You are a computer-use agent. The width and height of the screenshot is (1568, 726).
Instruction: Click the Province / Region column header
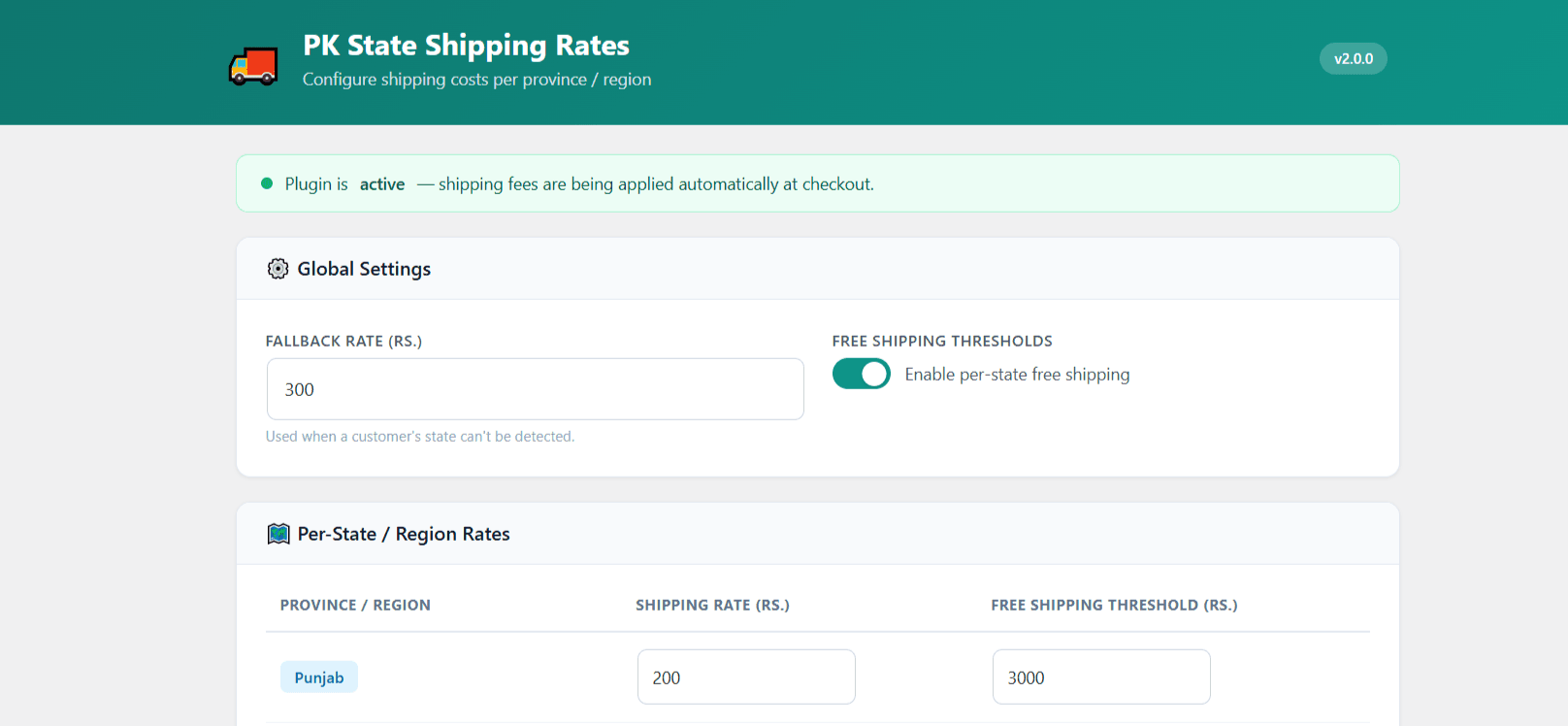[x=355, y=605]
